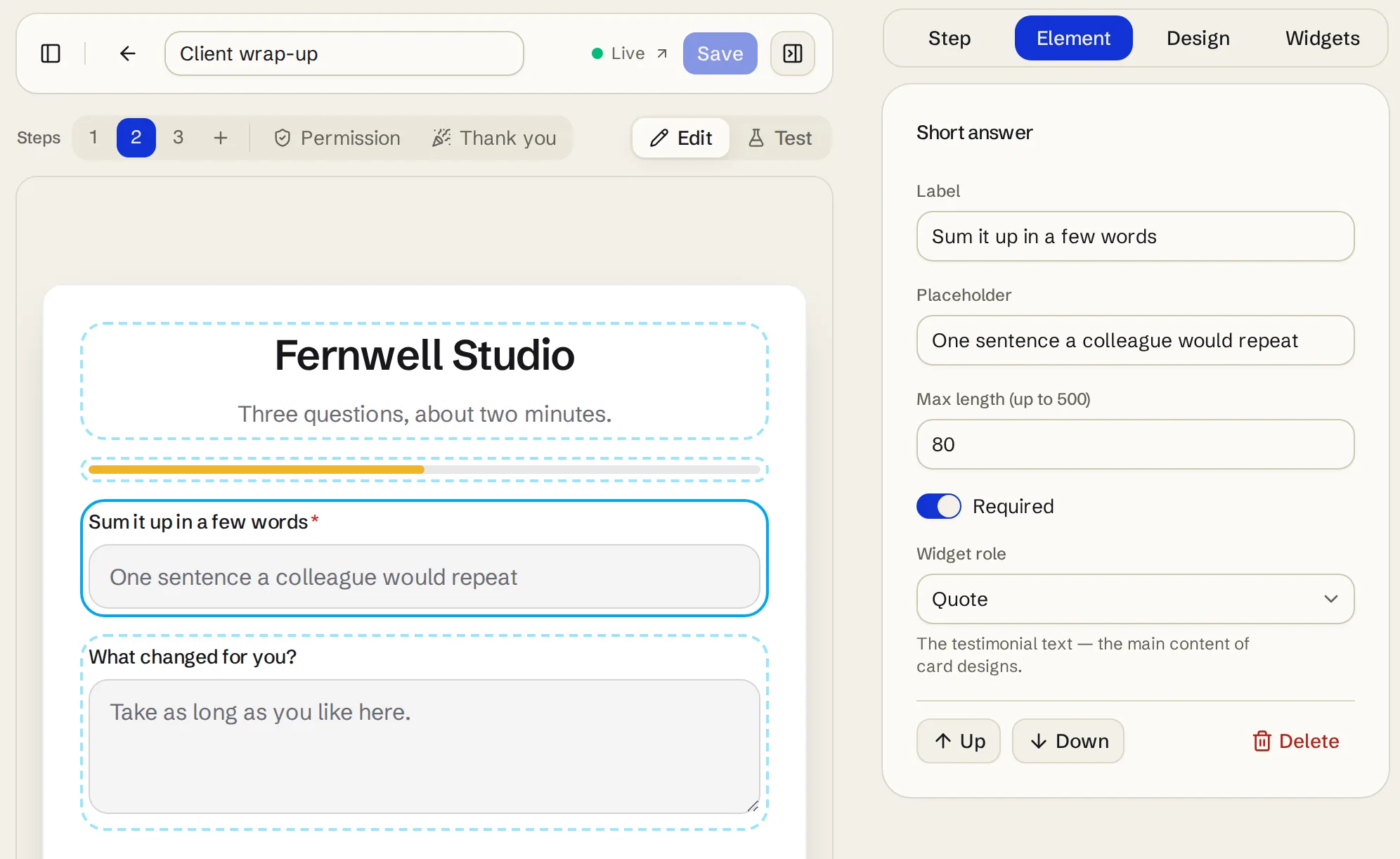Edit the form name field 'Client wrap-up'
This screenshot has width=1400, height=859.
pyautogui.click(x=344, y=53)
